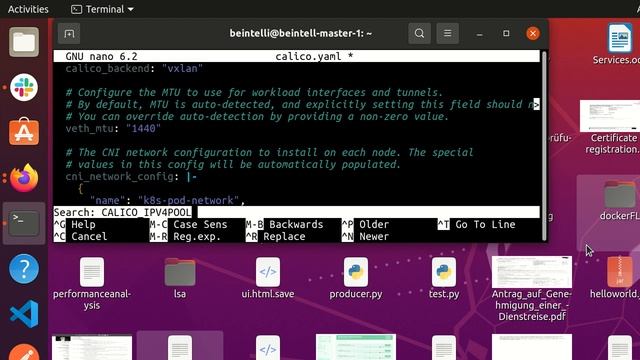Click the terminal window title text
Viewport: 640px width, 360px height.
(x=300, y=33)
